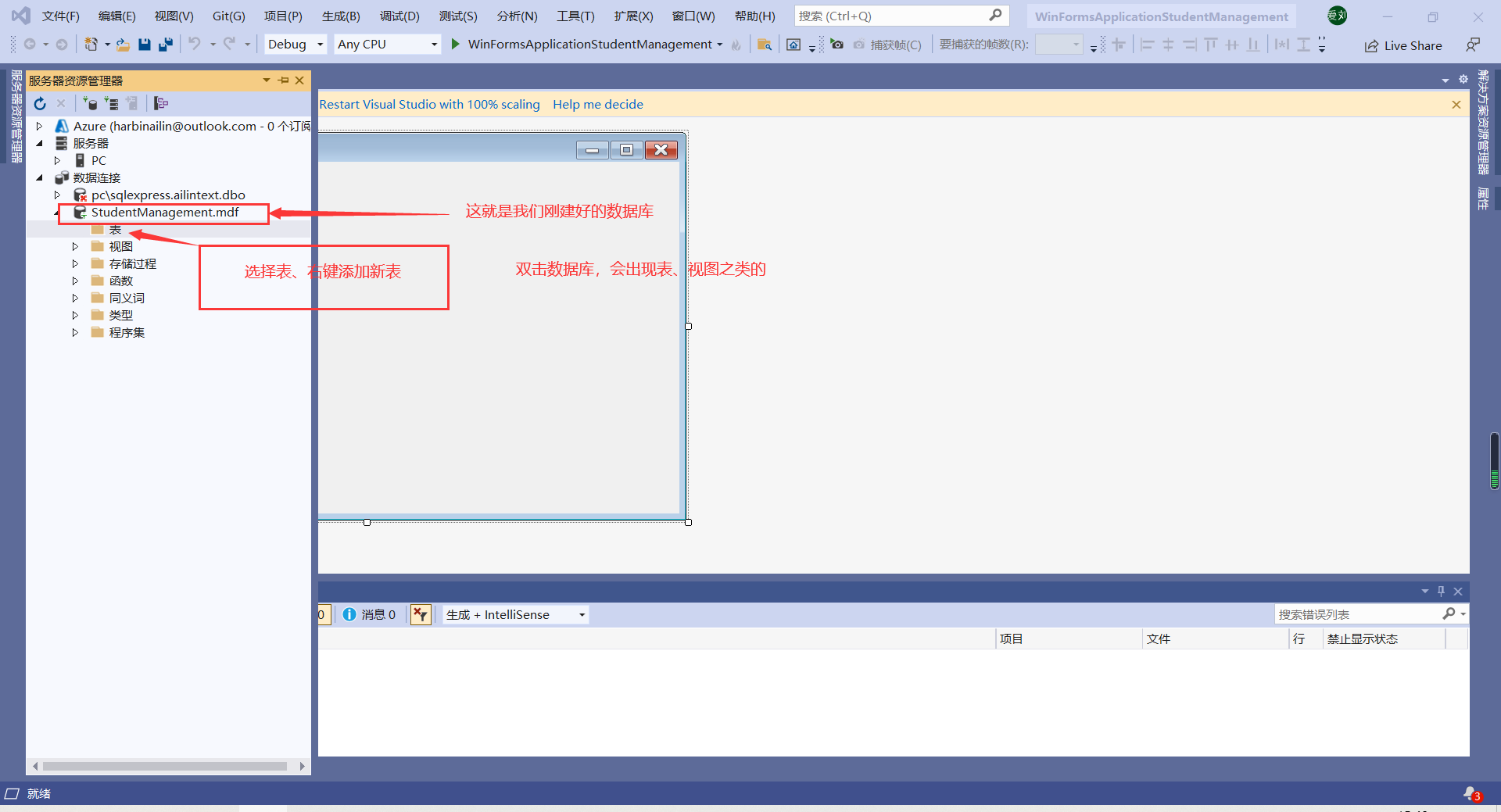
Task: Select the Connect to Server icon
Action: tap(113, 103)
